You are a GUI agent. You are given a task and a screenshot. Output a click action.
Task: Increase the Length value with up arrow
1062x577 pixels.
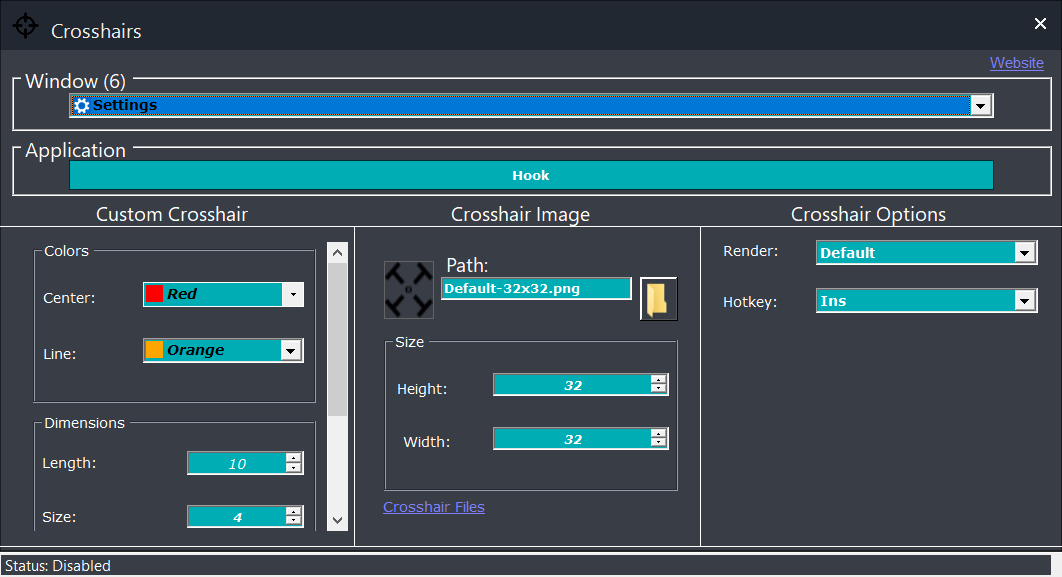(x=293, y=458)
